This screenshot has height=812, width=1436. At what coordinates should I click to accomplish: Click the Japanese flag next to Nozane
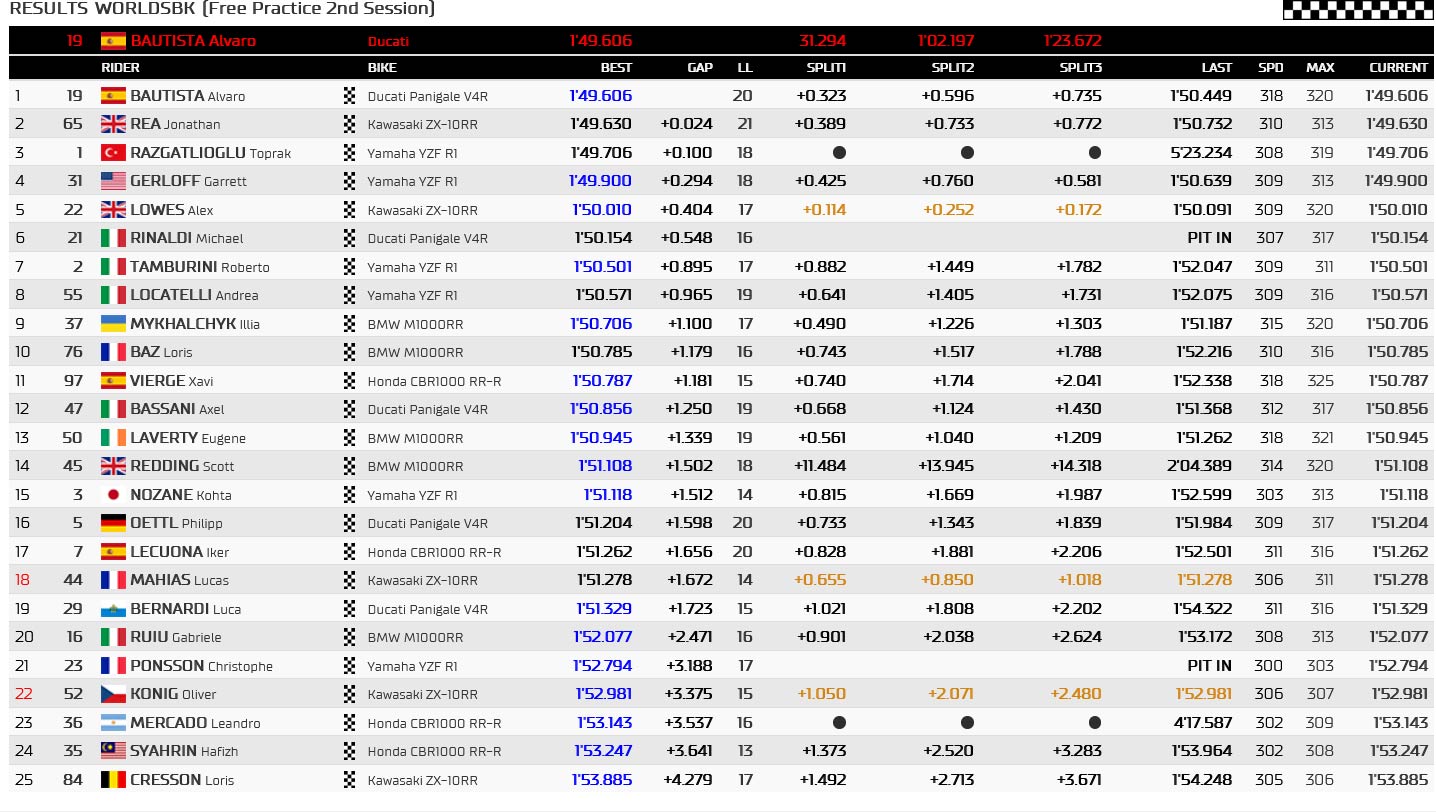click(x=113, y=495)
